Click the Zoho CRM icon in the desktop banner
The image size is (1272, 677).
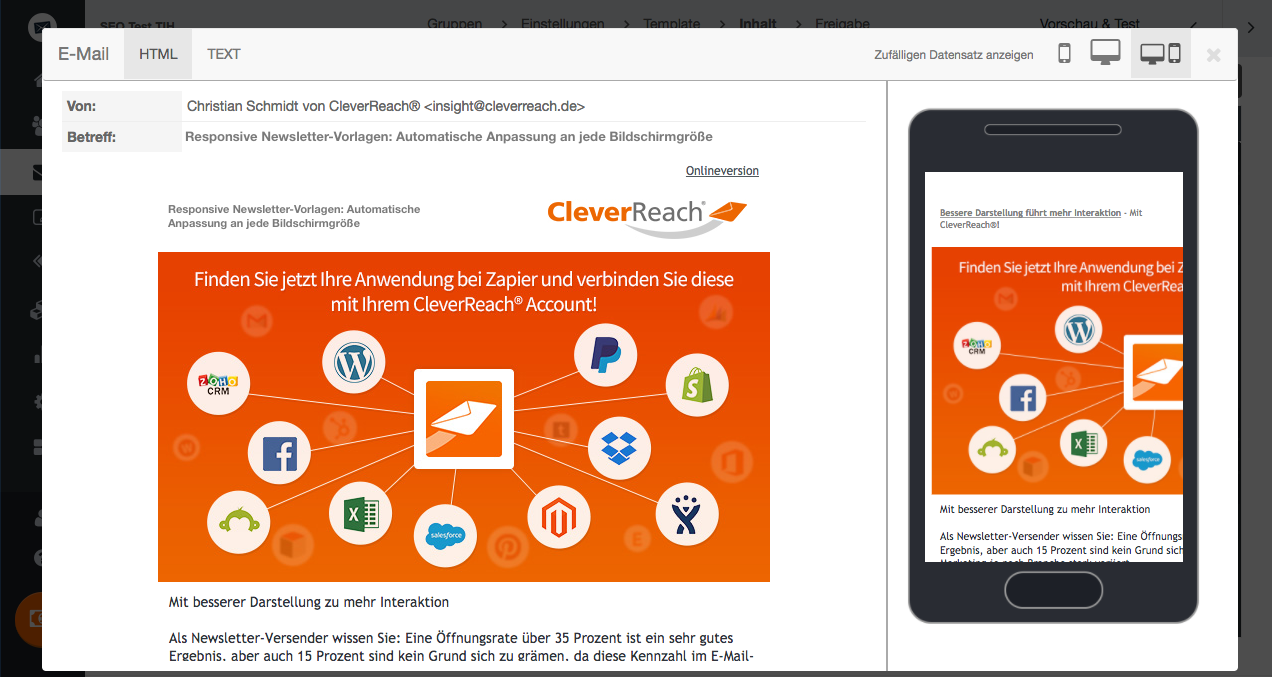(x=218, y=383)
